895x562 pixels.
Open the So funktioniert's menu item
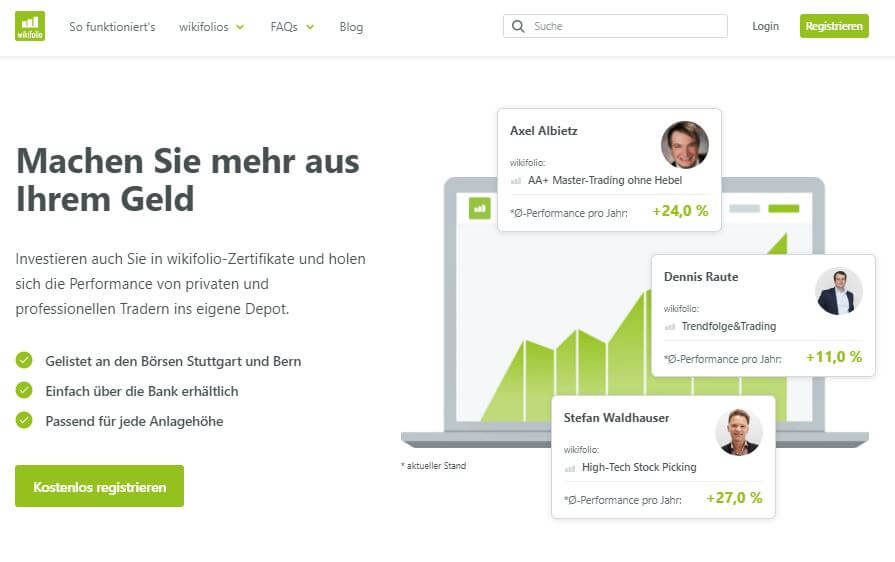112,27
